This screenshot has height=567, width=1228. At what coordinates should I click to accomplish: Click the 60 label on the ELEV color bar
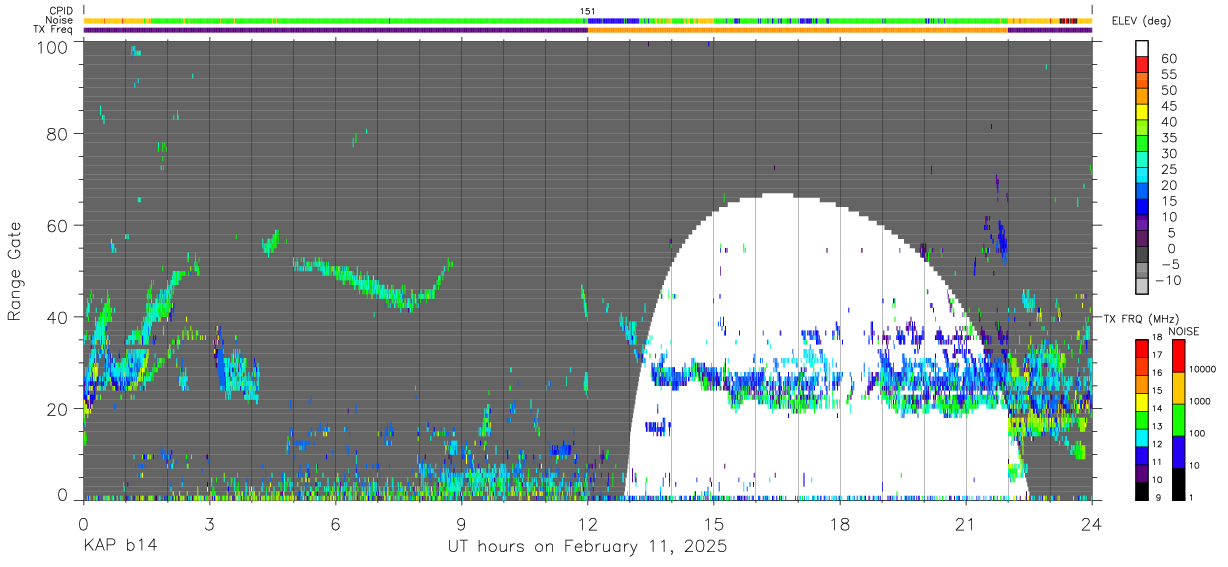[1168, 59]
